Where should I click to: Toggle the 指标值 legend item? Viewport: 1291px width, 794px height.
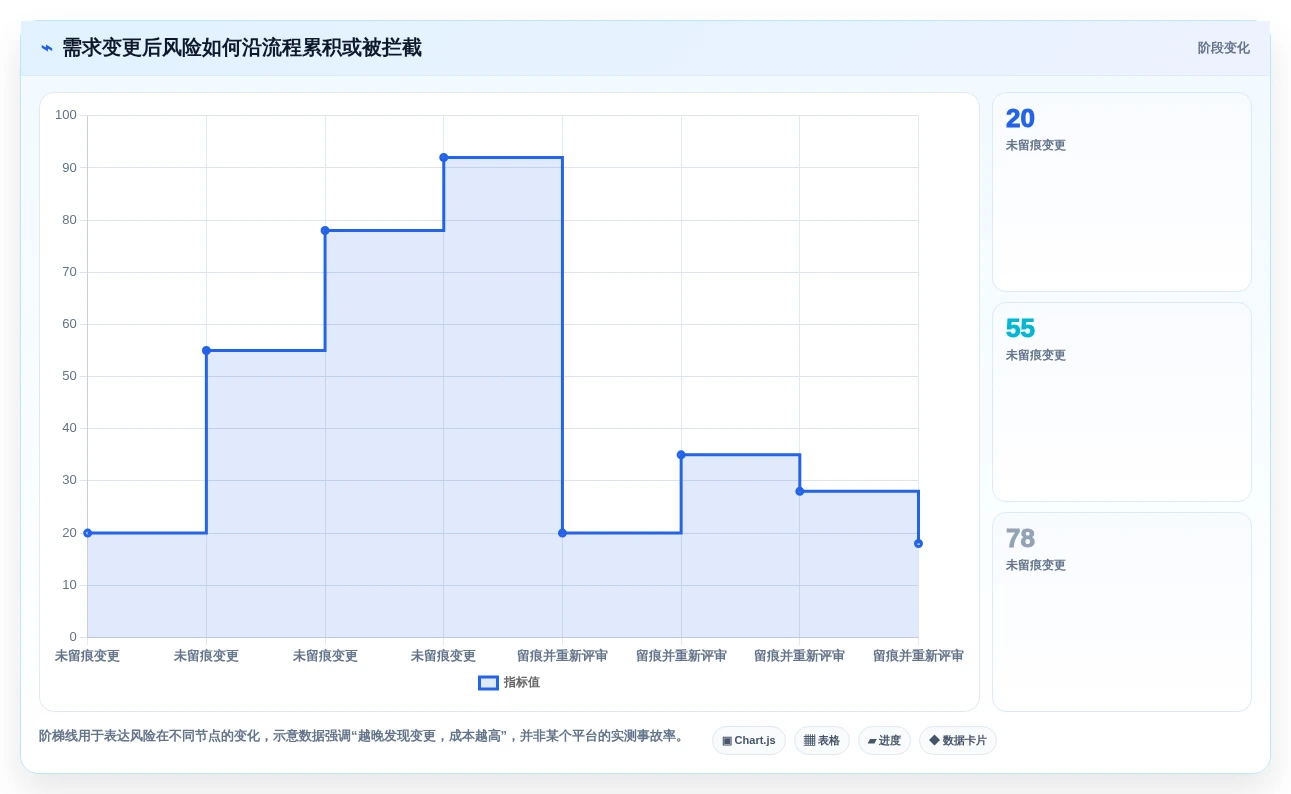coord(509,682)
